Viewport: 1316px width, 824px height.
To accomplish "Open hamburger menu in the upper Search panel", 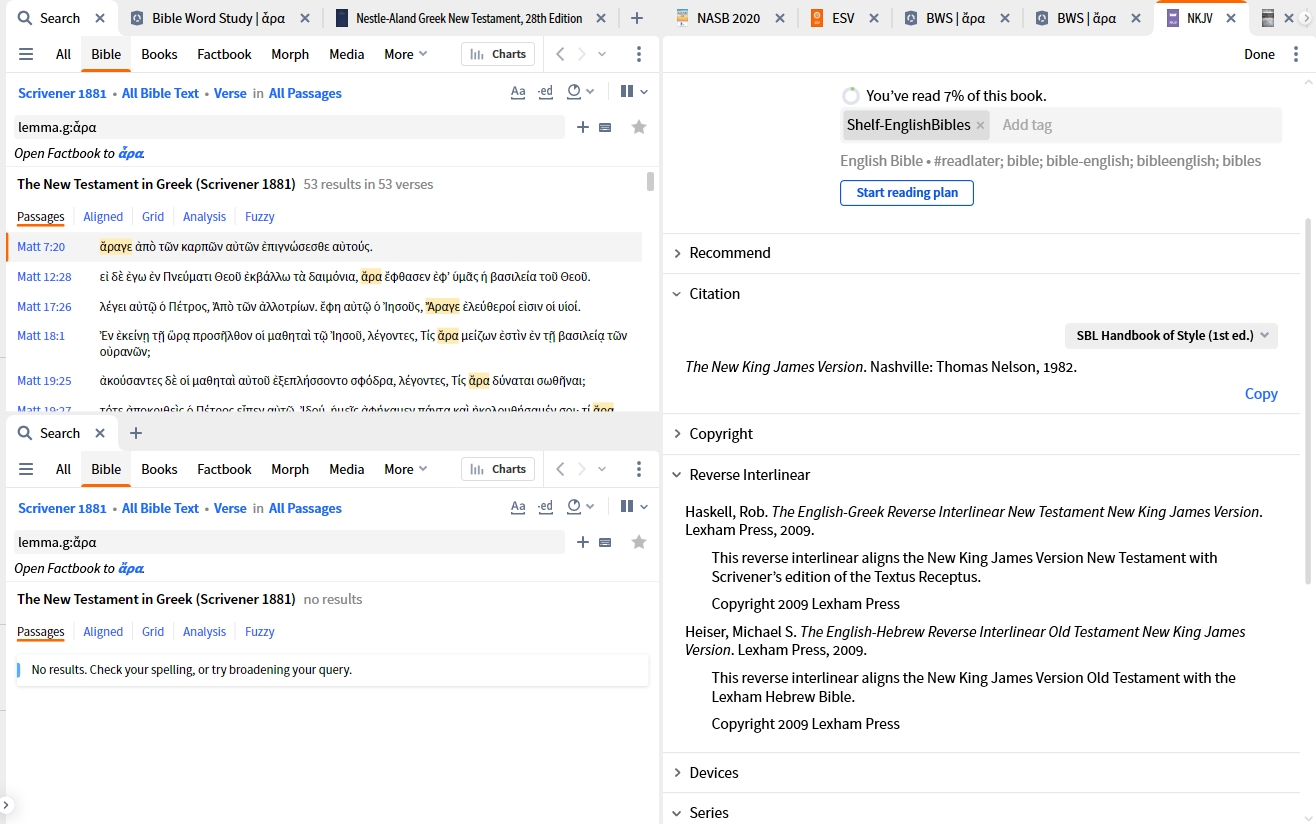I will 26,54.
